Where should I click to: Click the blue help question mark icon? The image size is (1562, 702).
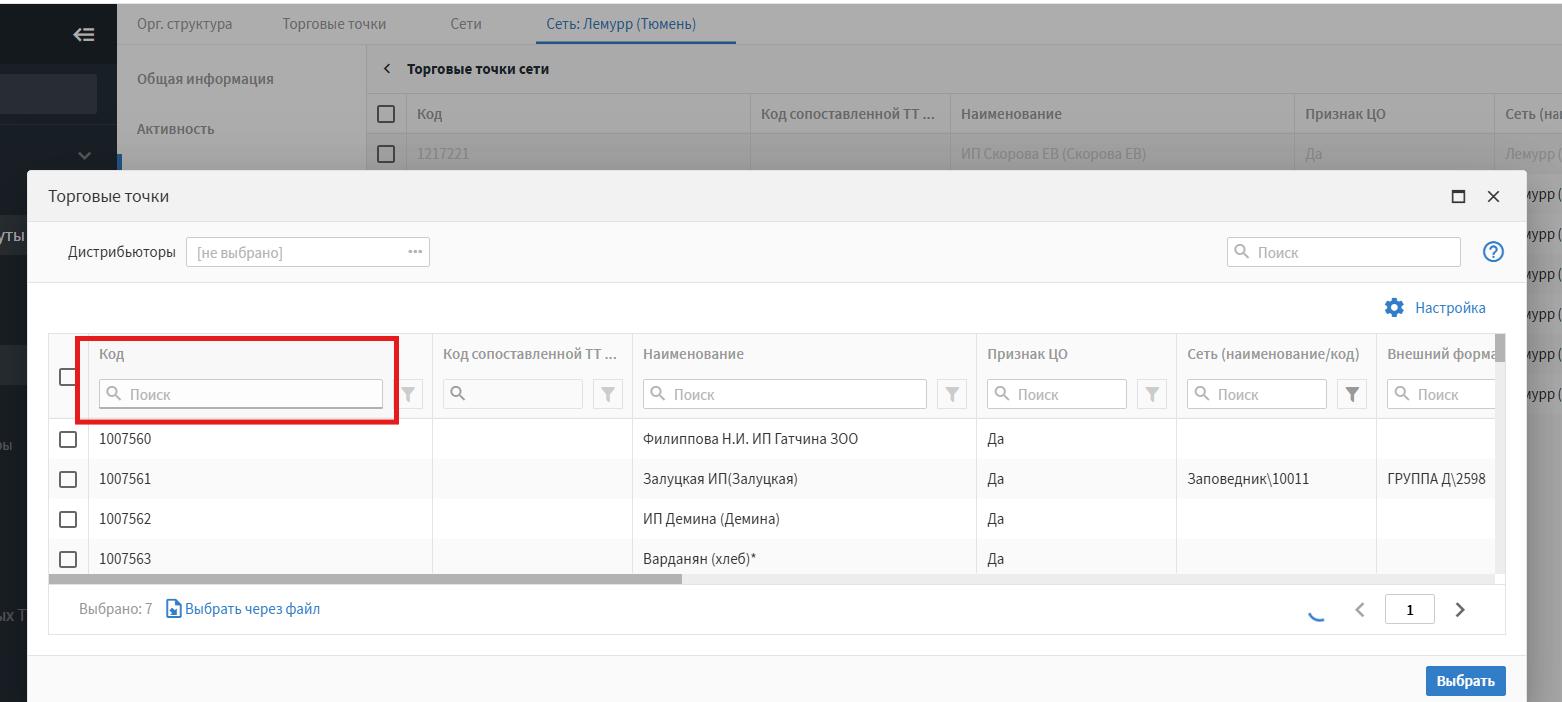(x=1493, y=252)
